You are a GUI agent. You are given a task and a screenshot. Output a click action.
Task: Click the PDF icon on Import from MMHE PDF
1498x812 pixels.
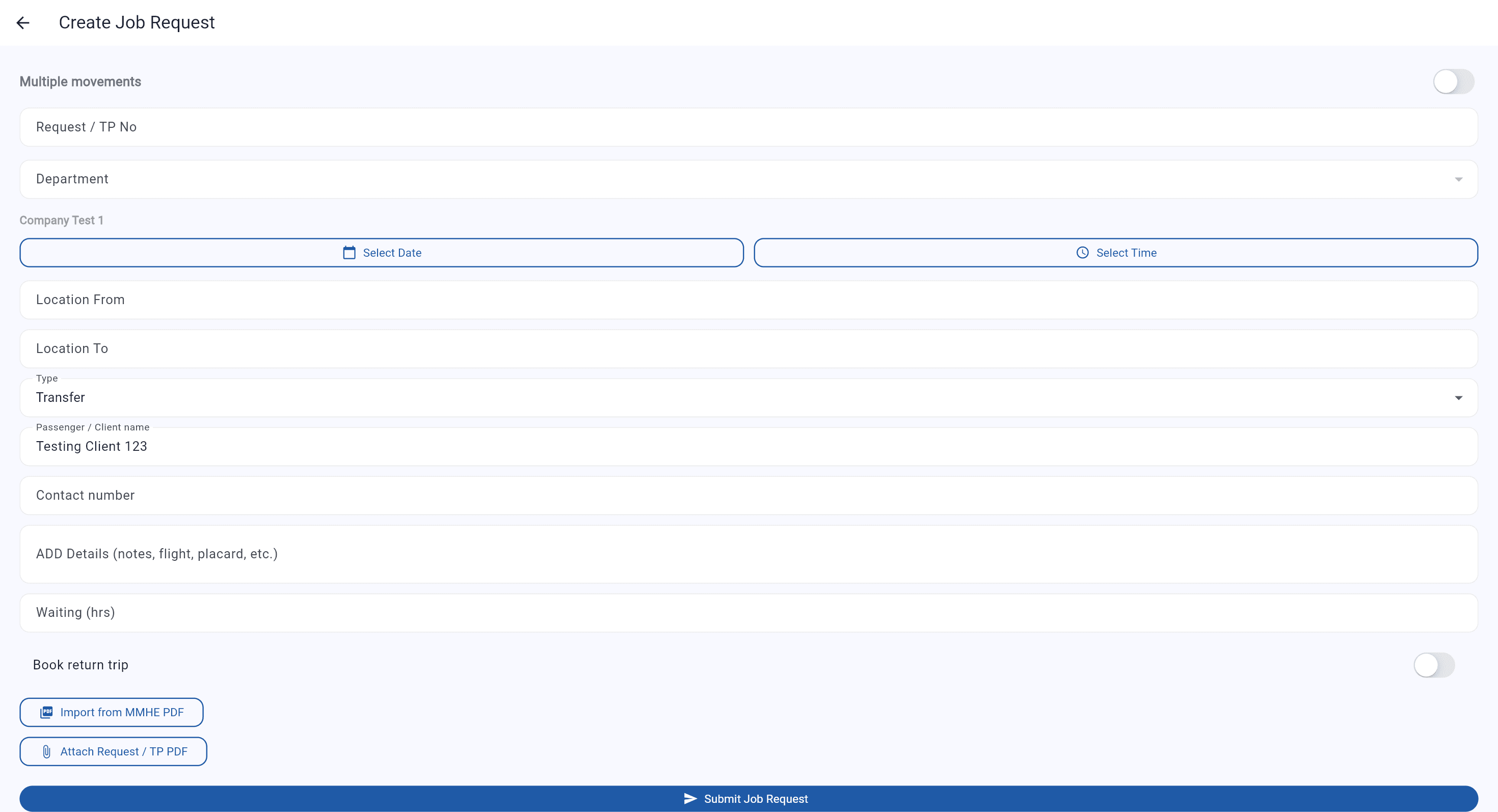tap(46, 712)
